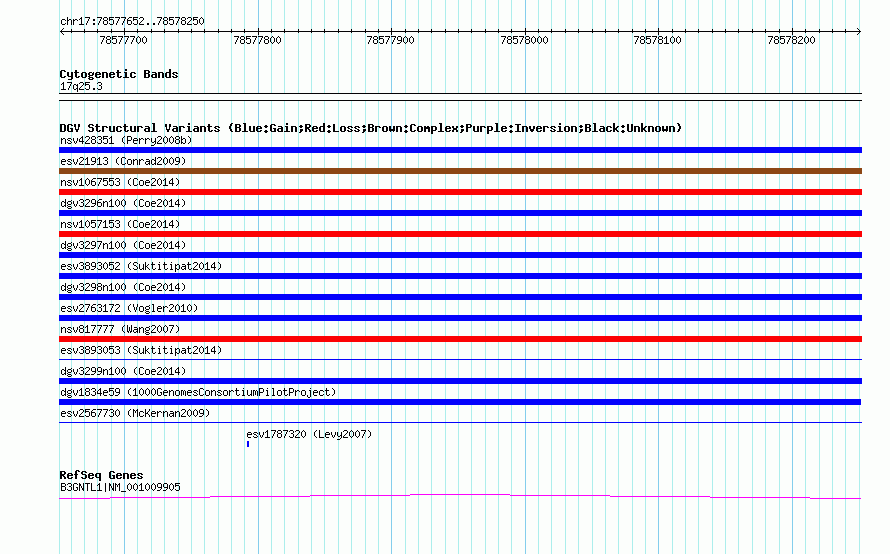
Task: Click the left arrowhead of the ruler
Action: click(x=62, y=31)
